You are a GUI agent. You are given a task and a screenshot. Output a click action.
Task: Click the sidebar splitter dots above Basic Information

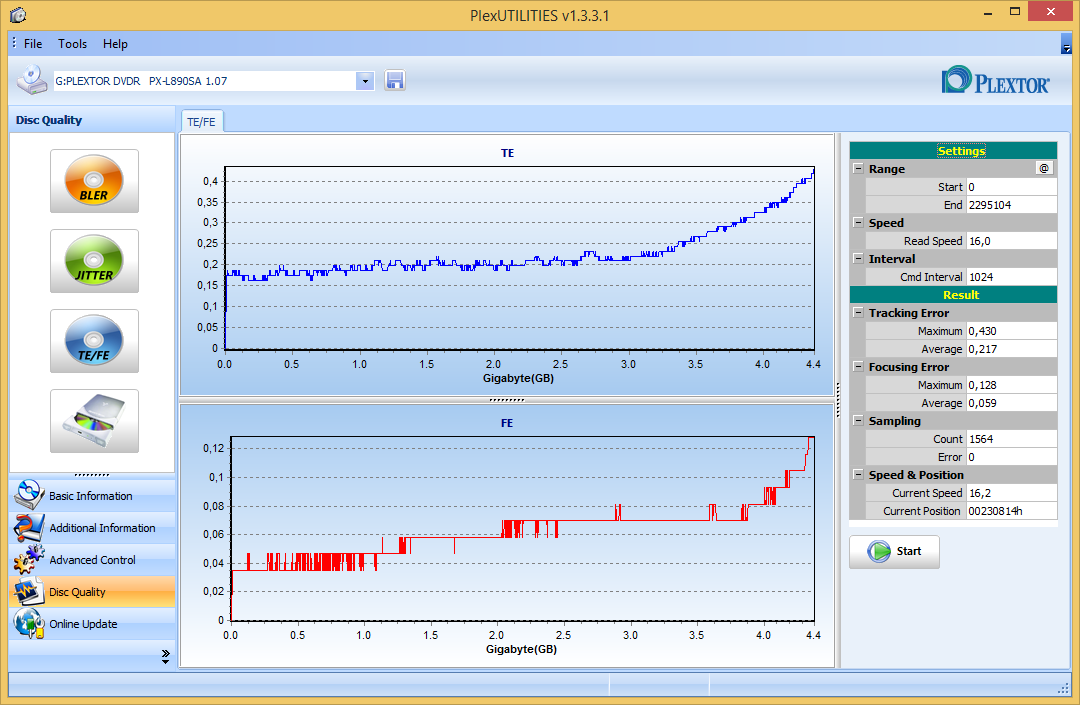(92, 474)
